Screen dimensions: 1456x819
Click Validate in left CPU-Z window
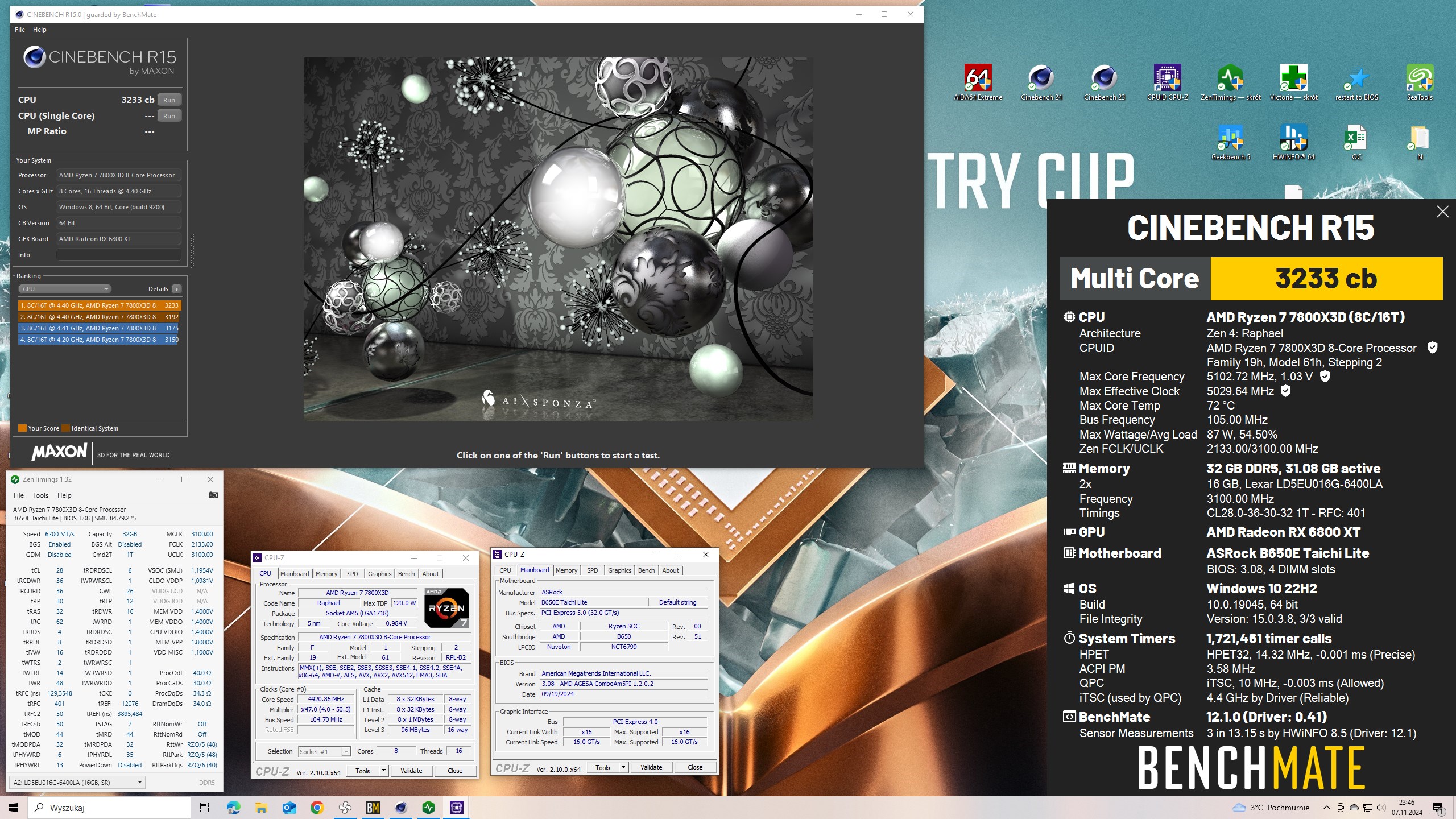click(x=411, y=771)
